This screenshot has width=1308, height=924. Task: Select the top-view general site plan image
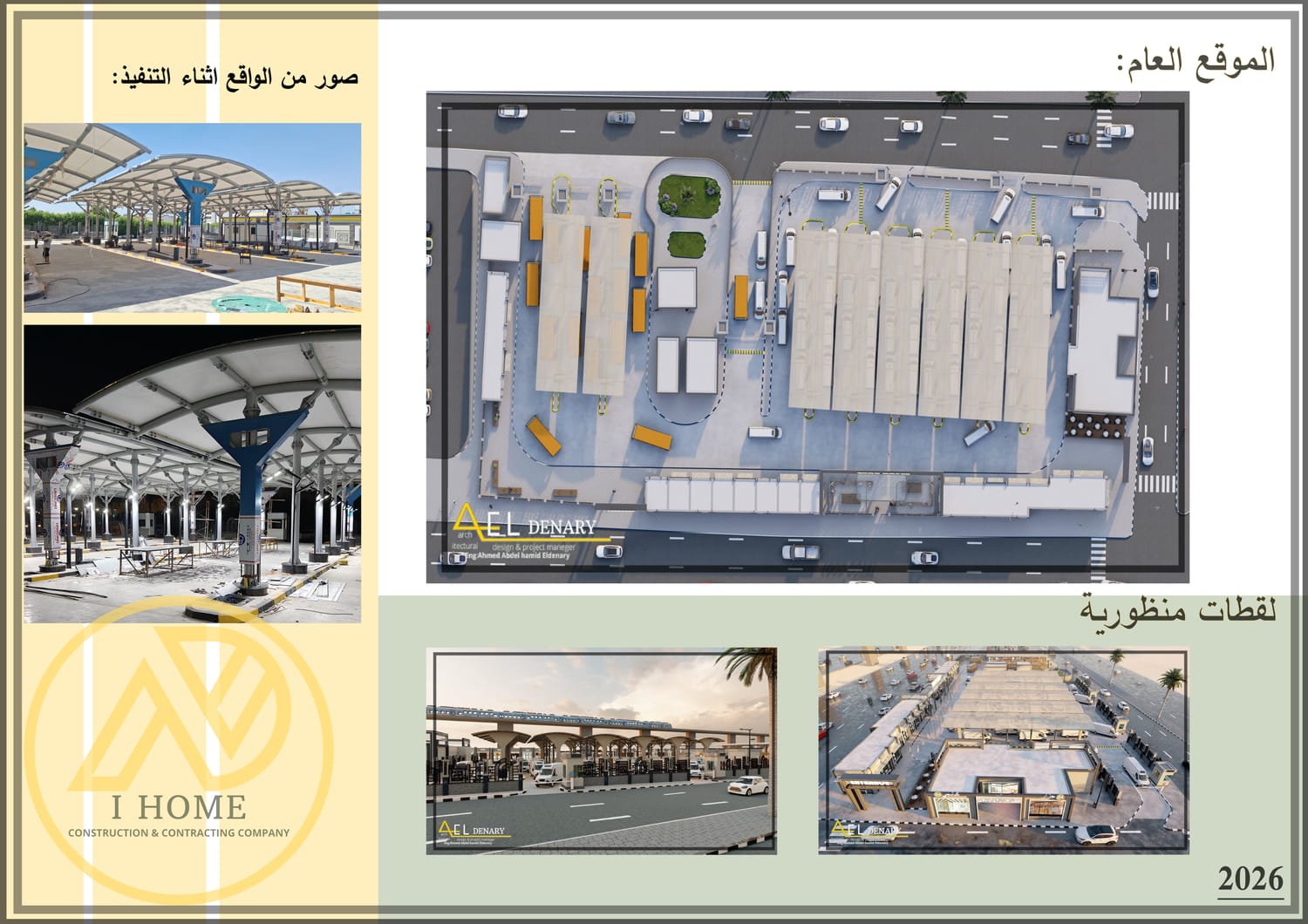point(807,337)
